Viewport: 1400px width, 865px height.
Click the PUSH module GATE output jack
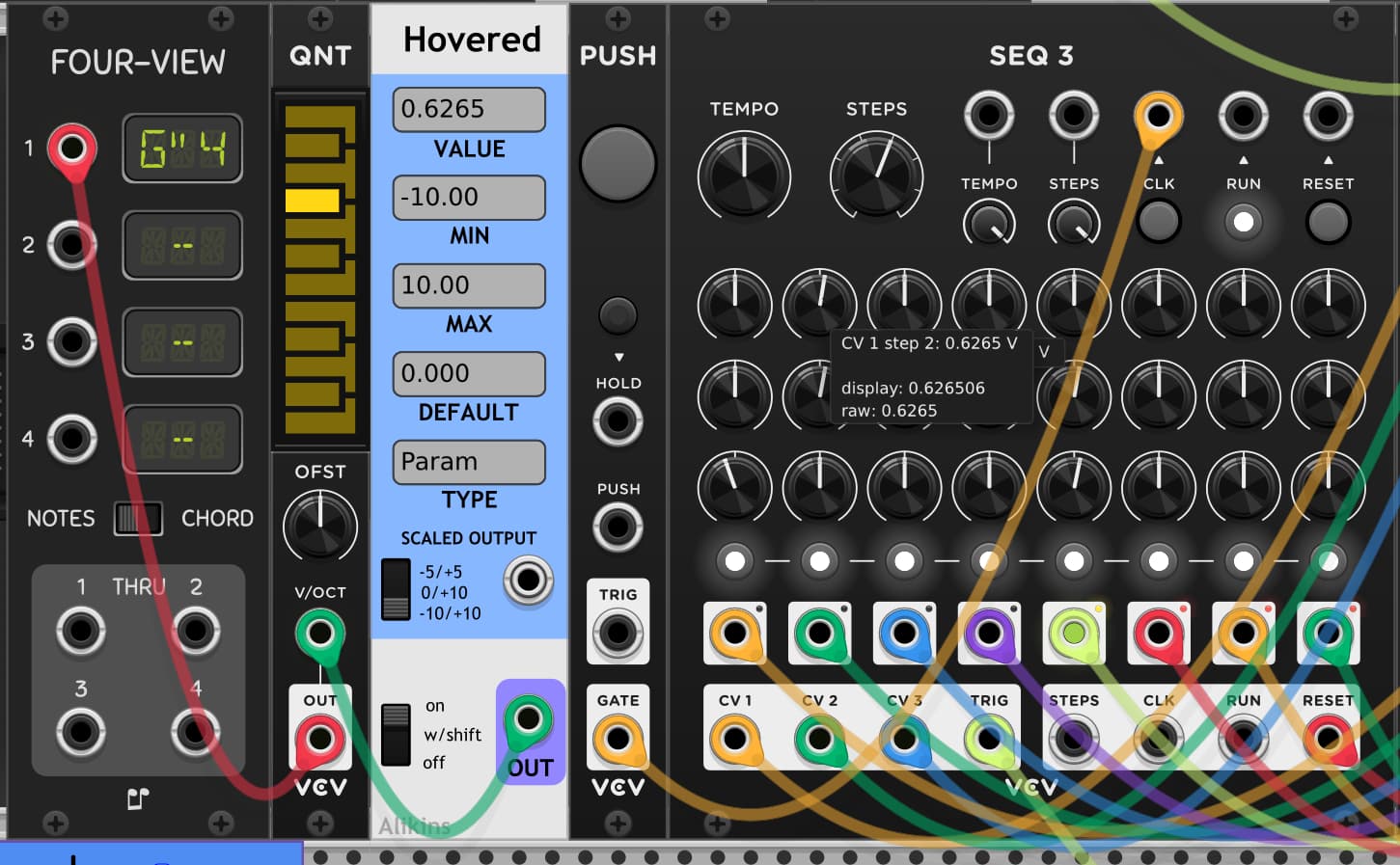coord(618,740)
